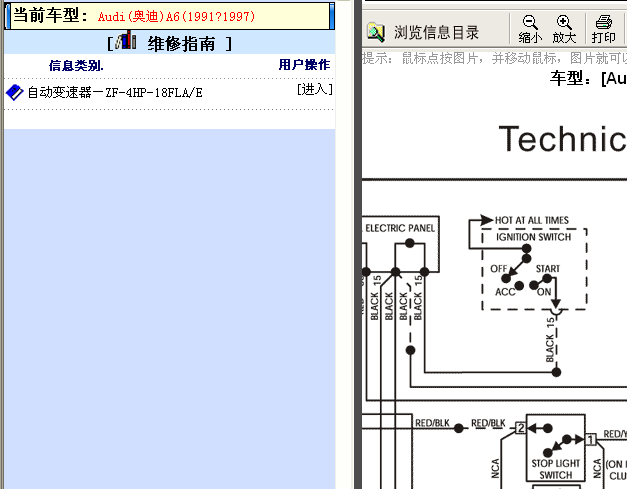Click the 当前车型 label
The height and width of the screenshot is (489, 627).
click(50, 15)
